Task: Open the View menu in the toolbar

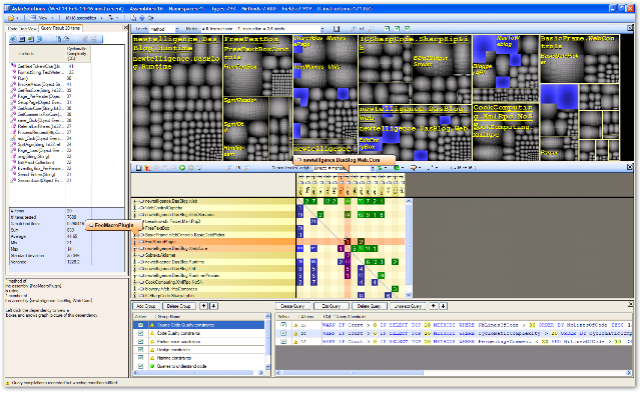Action: (x=42, y=18)
